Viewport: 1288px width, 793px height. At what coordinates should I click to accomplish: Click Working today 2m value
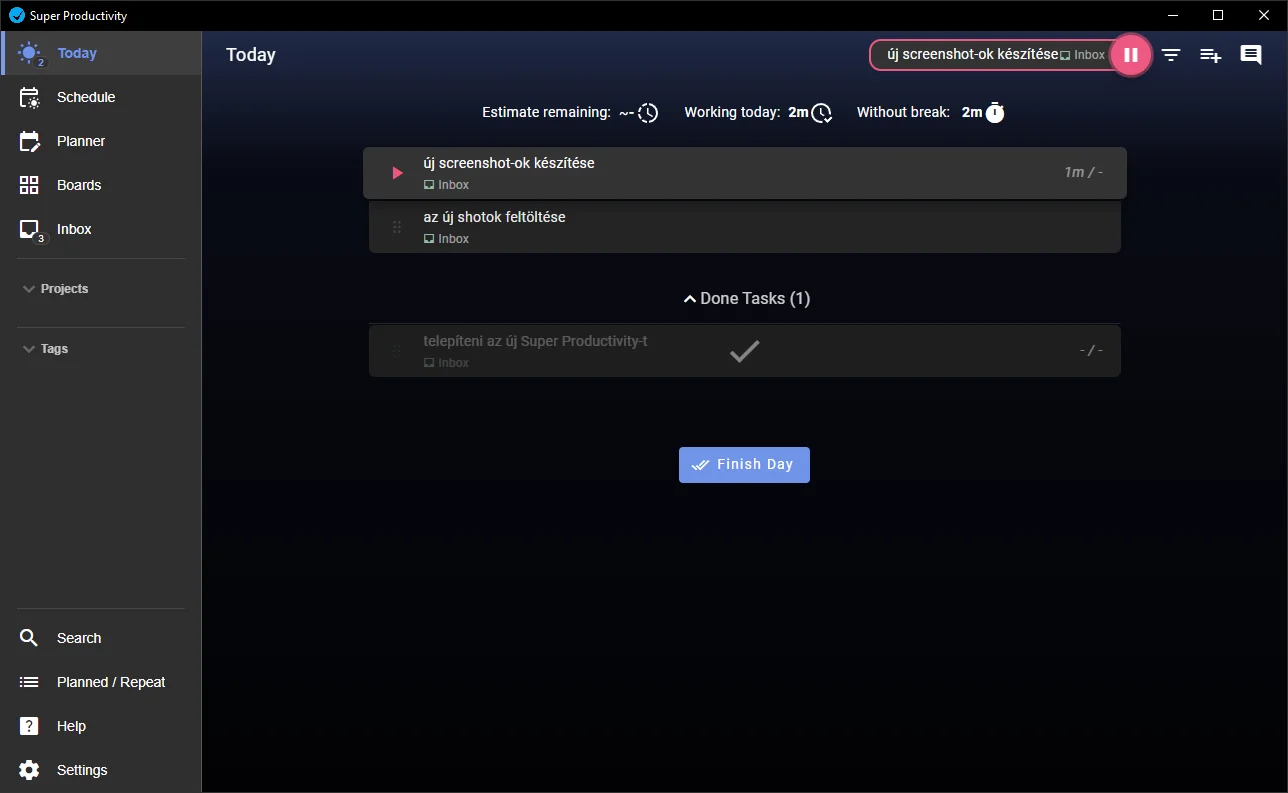click(798, 112)
